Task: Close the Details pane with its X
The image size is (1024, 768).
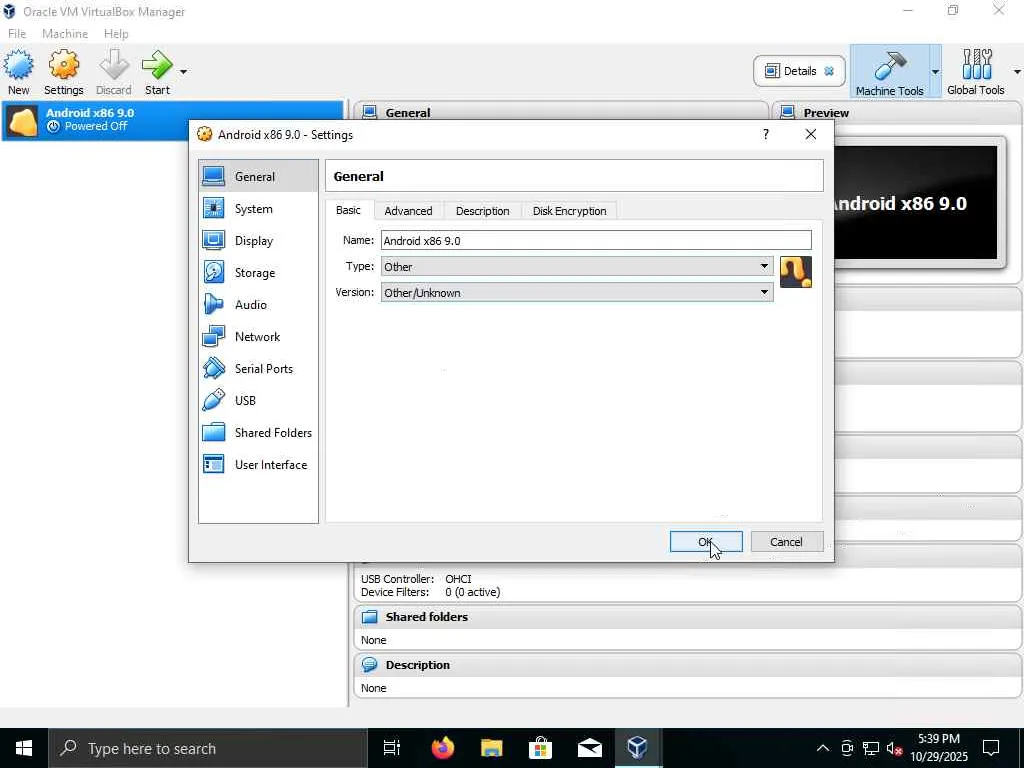Action: 829,71
